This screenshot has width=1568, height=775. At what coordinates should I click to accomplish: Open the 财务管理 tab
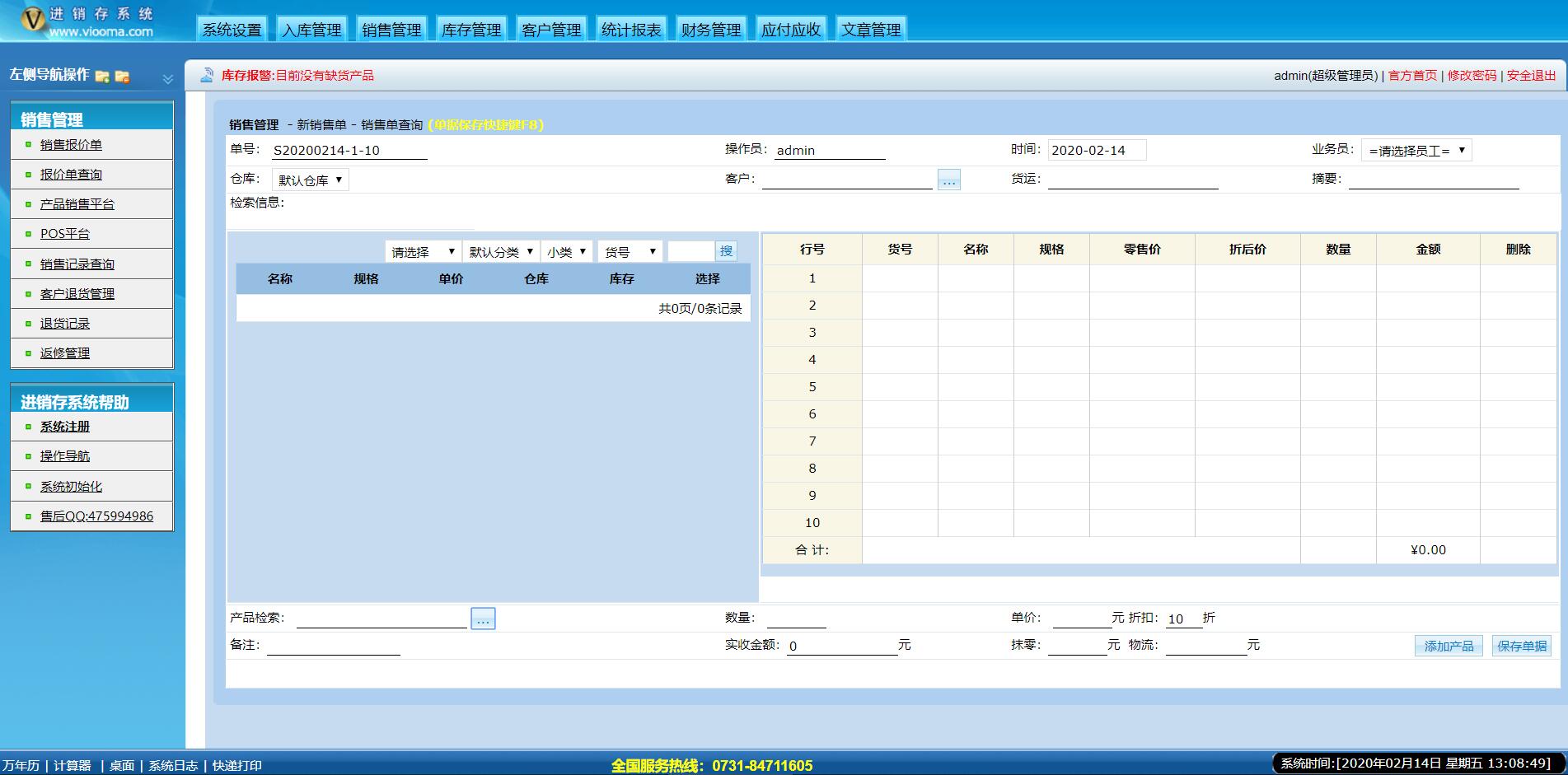pyautogui.click(x=712, y=30)
